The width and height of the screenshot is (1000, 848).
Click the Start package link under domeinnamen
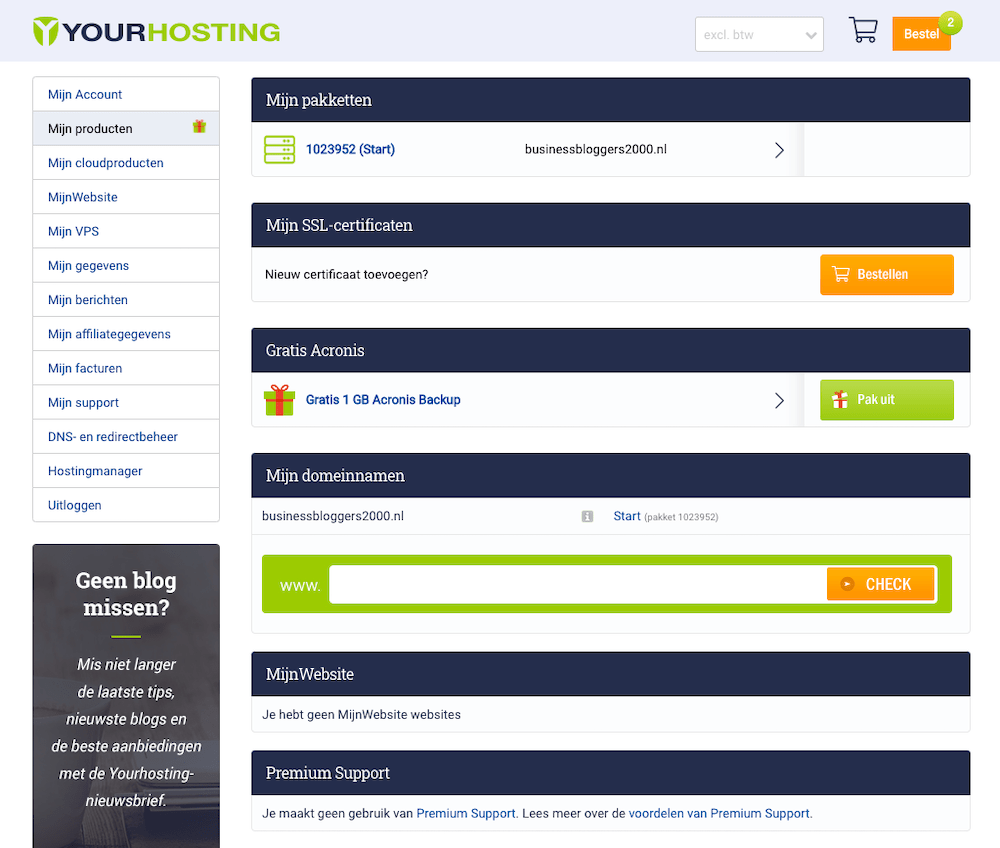point(627,516)
